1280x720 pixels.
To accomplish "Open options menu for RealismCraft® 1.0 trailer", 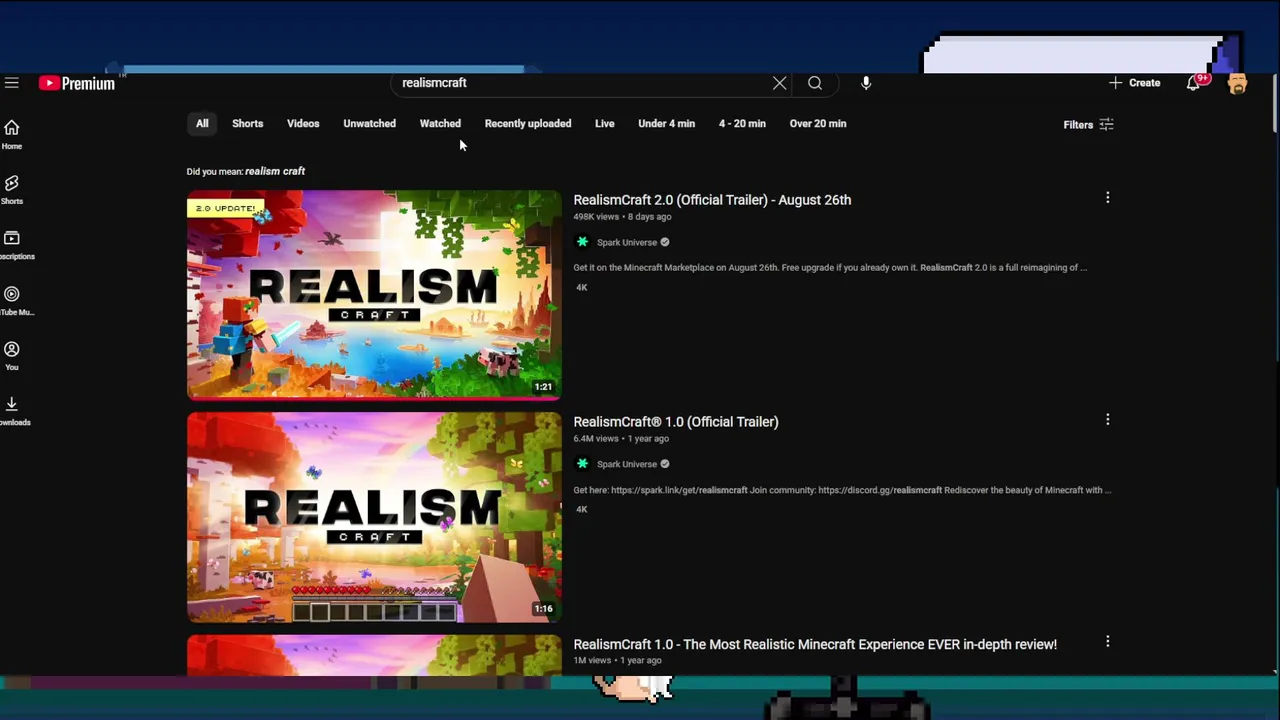I will click(1107, 420).
